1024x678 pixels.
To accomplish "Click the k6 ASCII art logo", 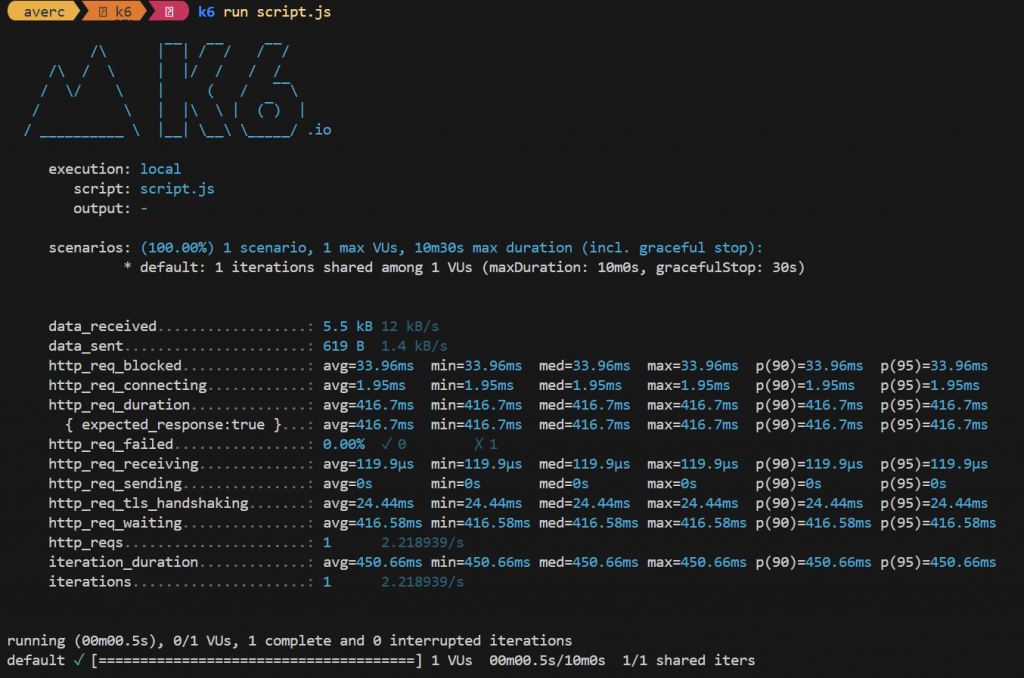I will pos(165,89).
